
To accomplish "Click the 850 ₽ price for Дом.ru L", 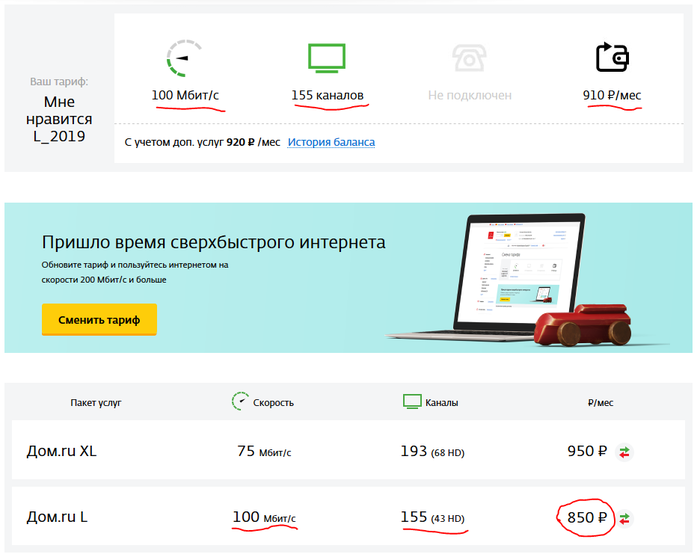I will click(x=587, y=518).
